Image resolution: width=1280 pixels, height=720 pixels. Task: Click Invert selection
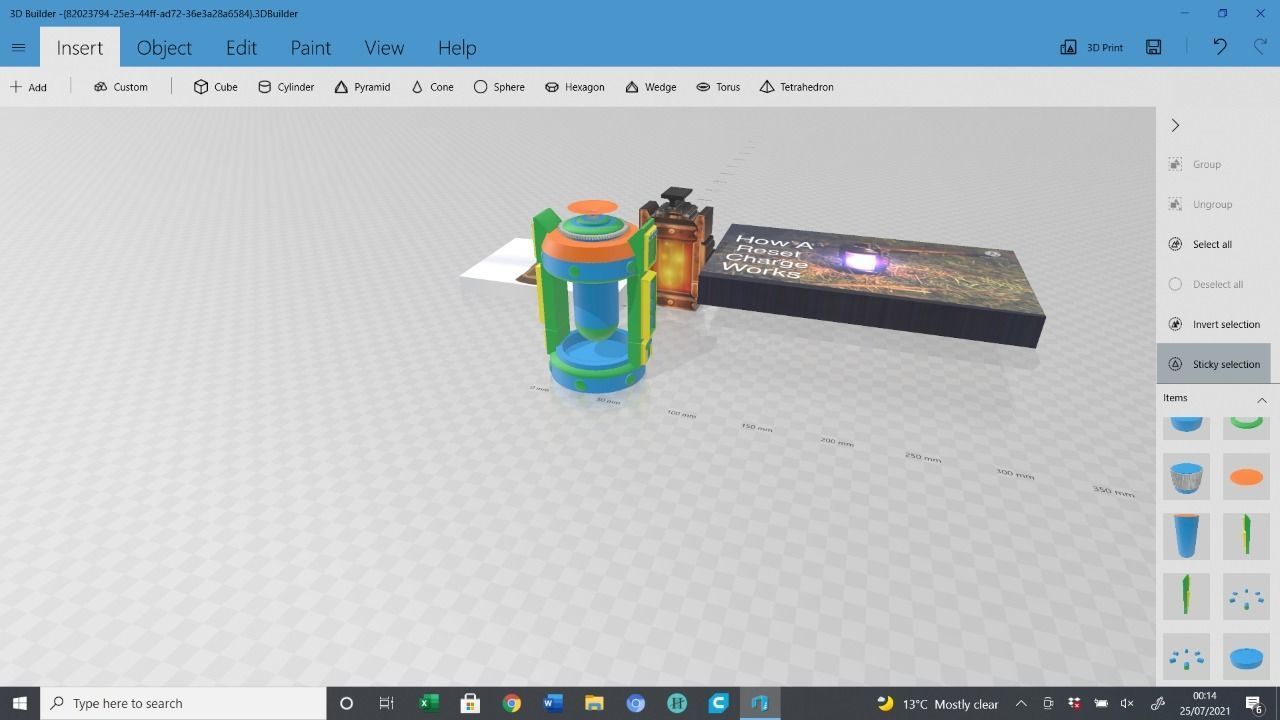tap(1216, 324)
